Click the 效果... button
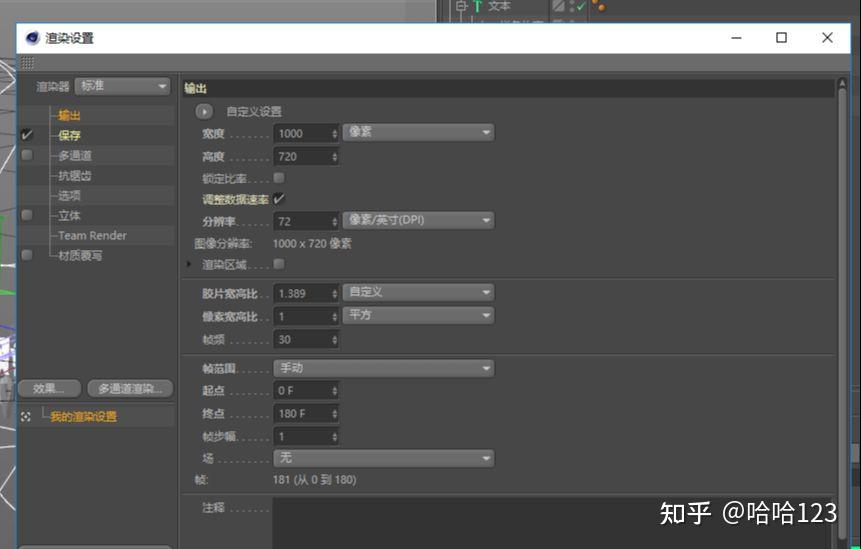Viewport: 861px width, 549px height. tap(49, 389)
